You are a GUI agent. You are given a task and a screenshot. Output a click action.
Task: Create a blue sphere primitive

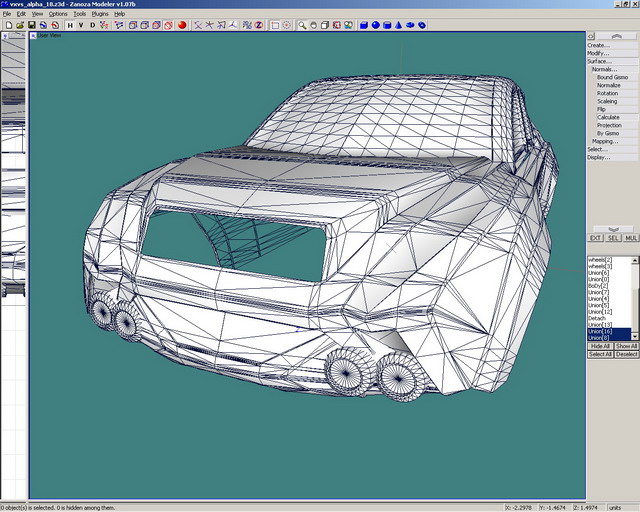click(376, 25)
